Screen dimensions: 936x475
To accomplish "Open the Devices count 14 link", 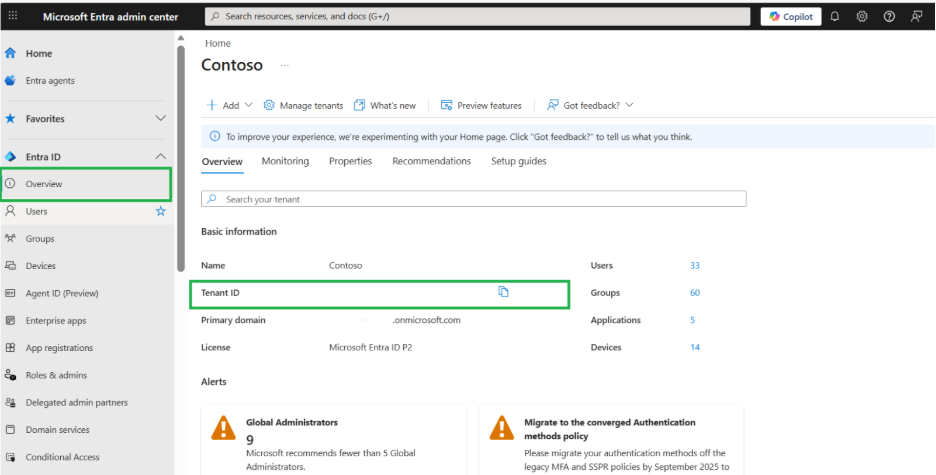I will pyautogui.click(x=695, y=347).
